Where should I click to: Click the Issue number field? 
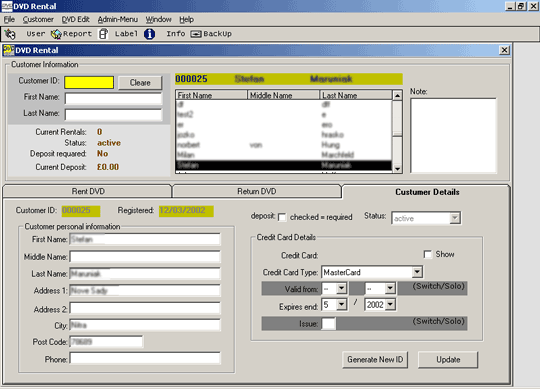328,324
